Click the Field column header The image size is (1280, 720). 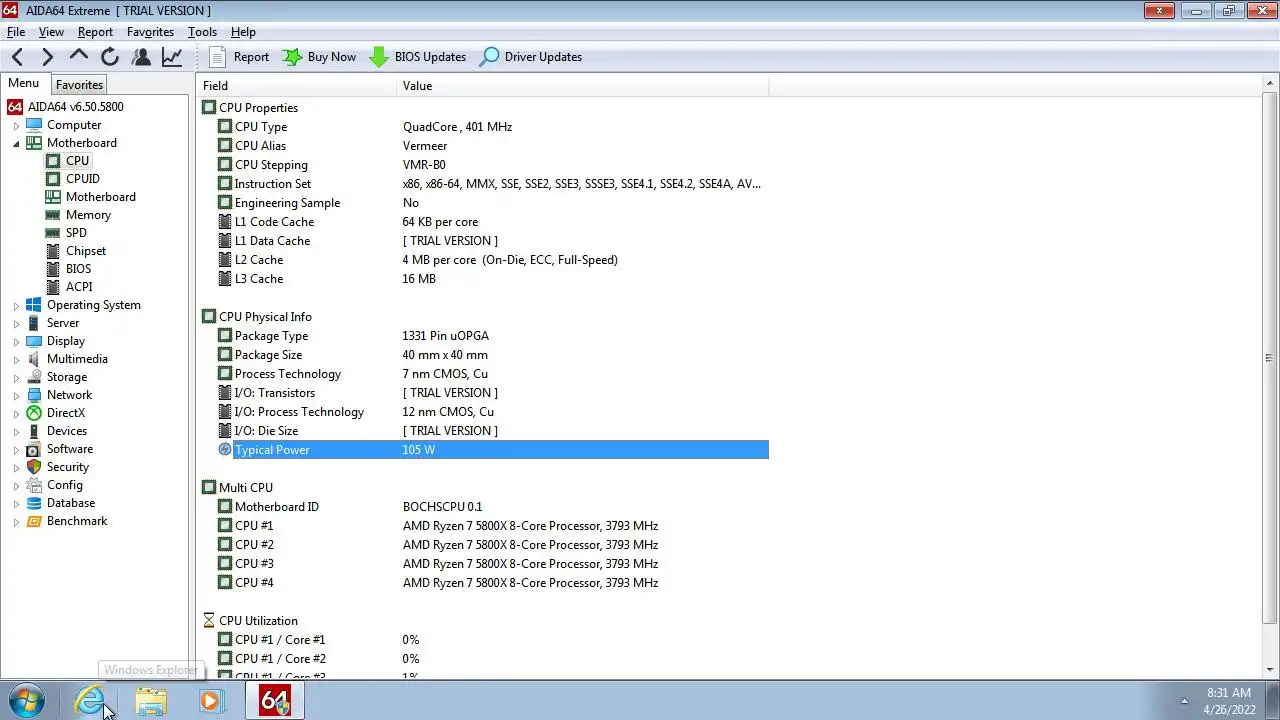pos(297,86)
